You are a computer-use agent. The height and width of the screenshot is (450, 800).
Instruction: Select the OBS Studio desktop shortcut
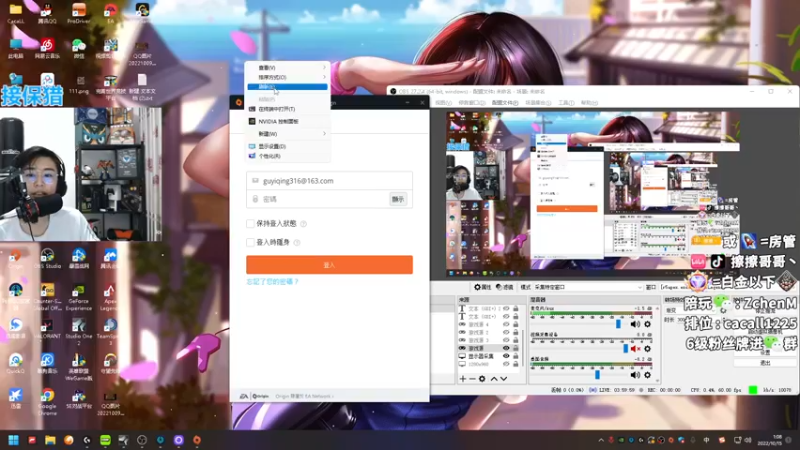pyautogui.click(x=47, y=258)
